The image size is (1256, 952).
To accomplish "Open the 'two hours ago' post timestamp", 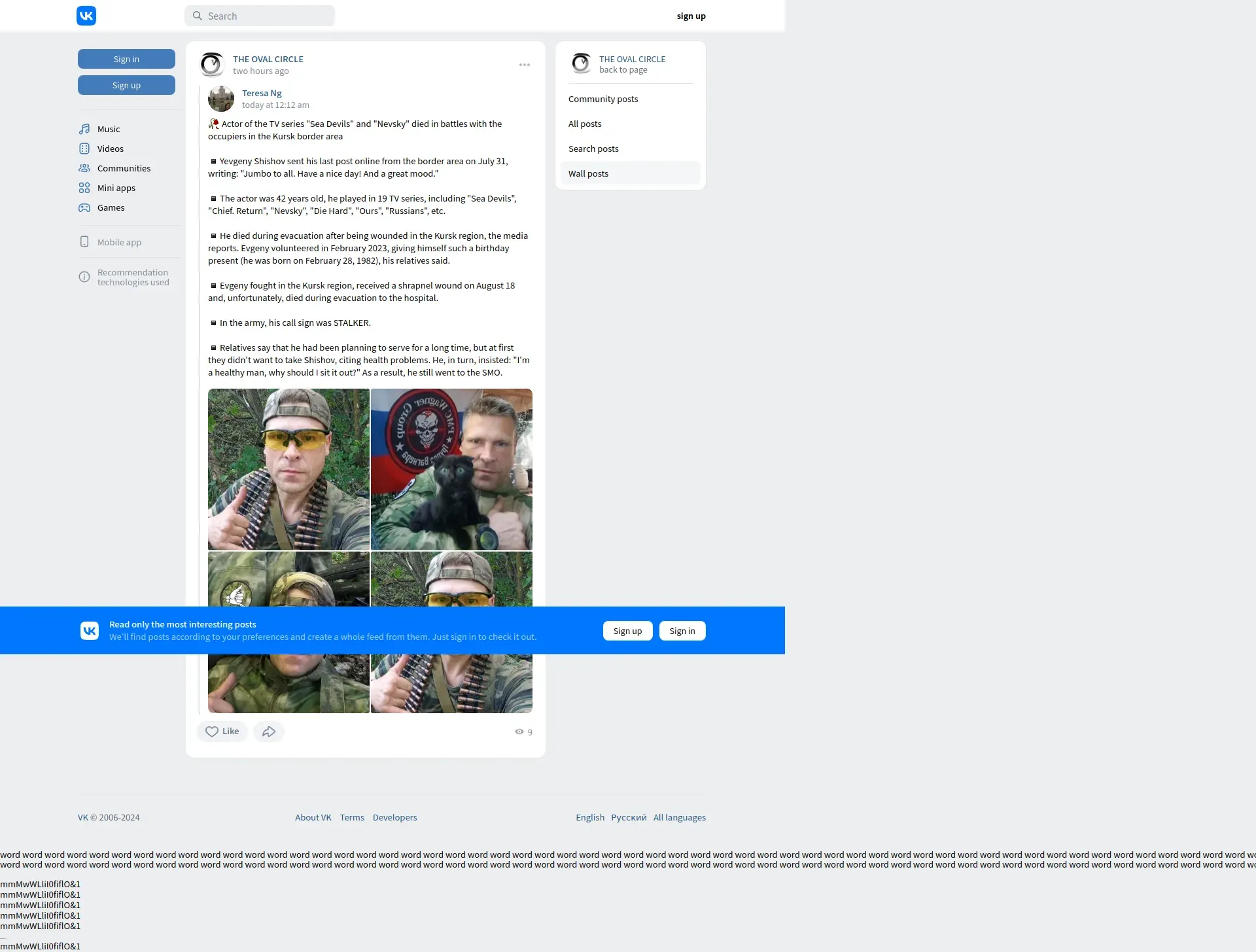I will (261, 71).
